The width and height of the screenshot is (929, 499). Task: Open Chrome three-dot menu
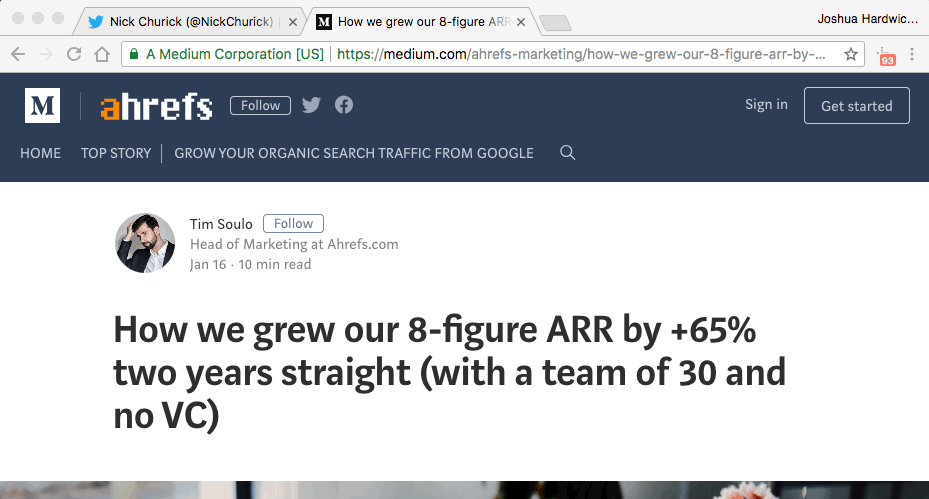pyautogui.click(x=912, y=55)
